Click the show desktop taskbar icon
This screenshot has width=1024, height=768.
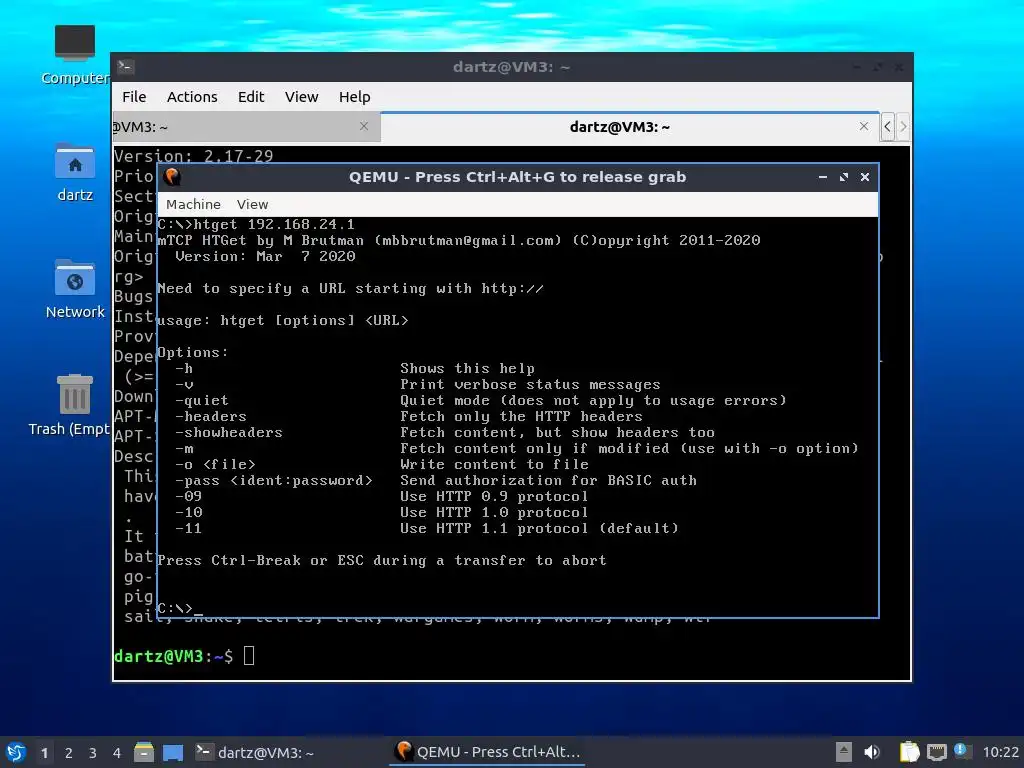173,752
